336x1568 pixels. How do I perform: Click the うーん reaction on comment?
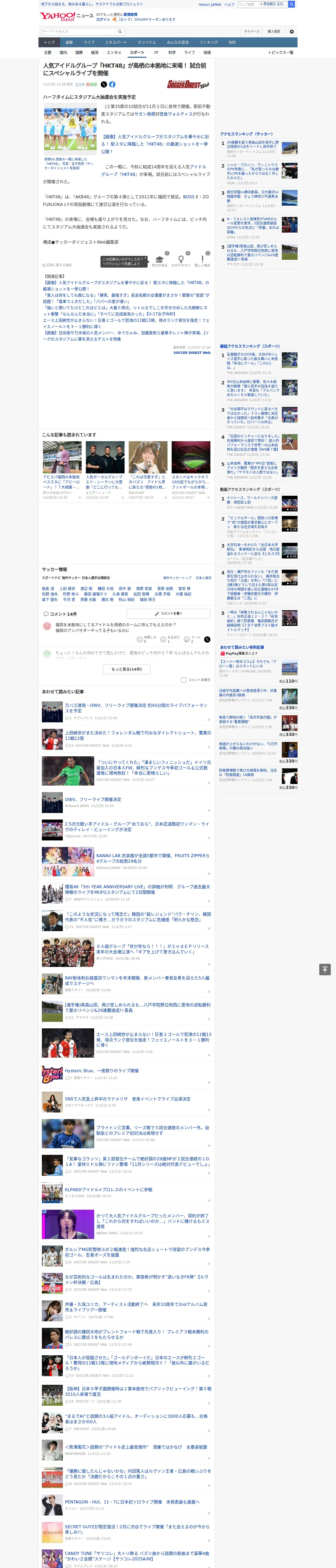(x=193, y=639)
